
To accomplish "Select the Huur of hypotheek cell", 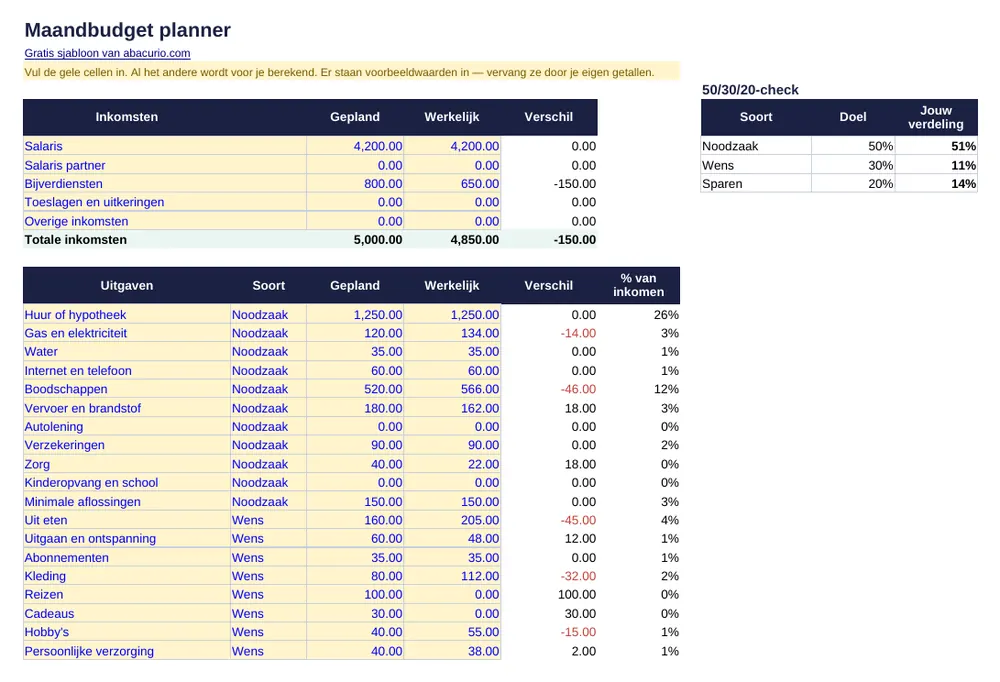I will pyautogui.click(x=127, y=315).
